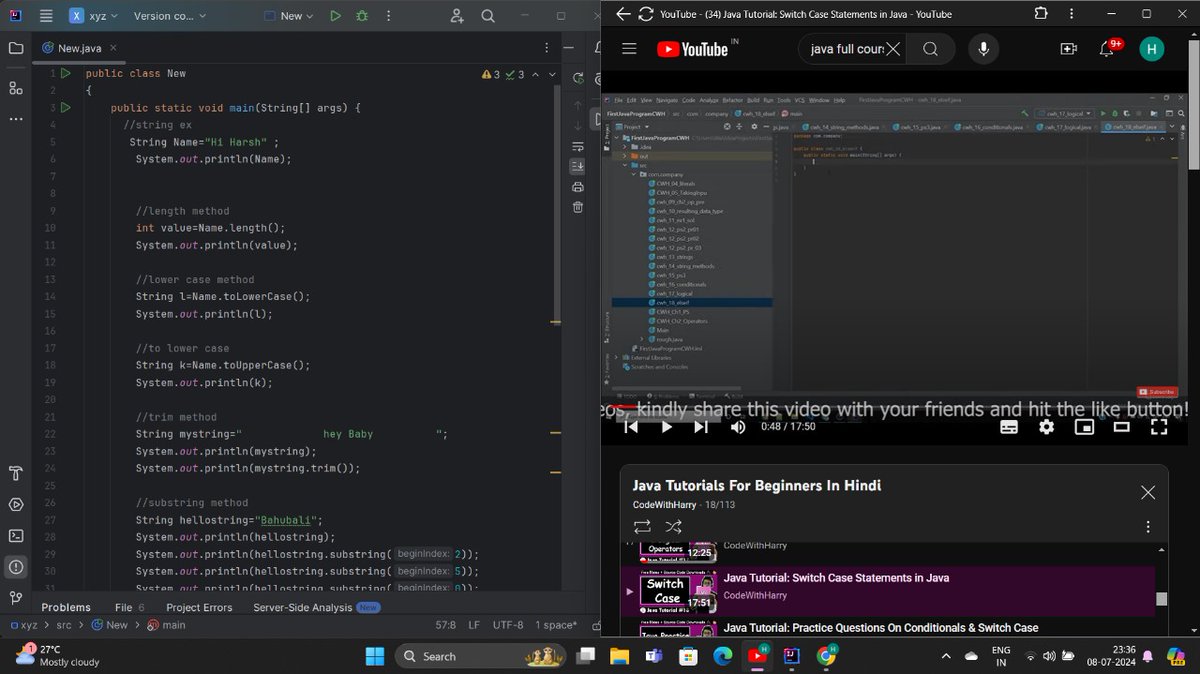The height and width of the screenshot is (674, 1200).
Task: Click the main method breadcrumb
Action: click(166, 625)
